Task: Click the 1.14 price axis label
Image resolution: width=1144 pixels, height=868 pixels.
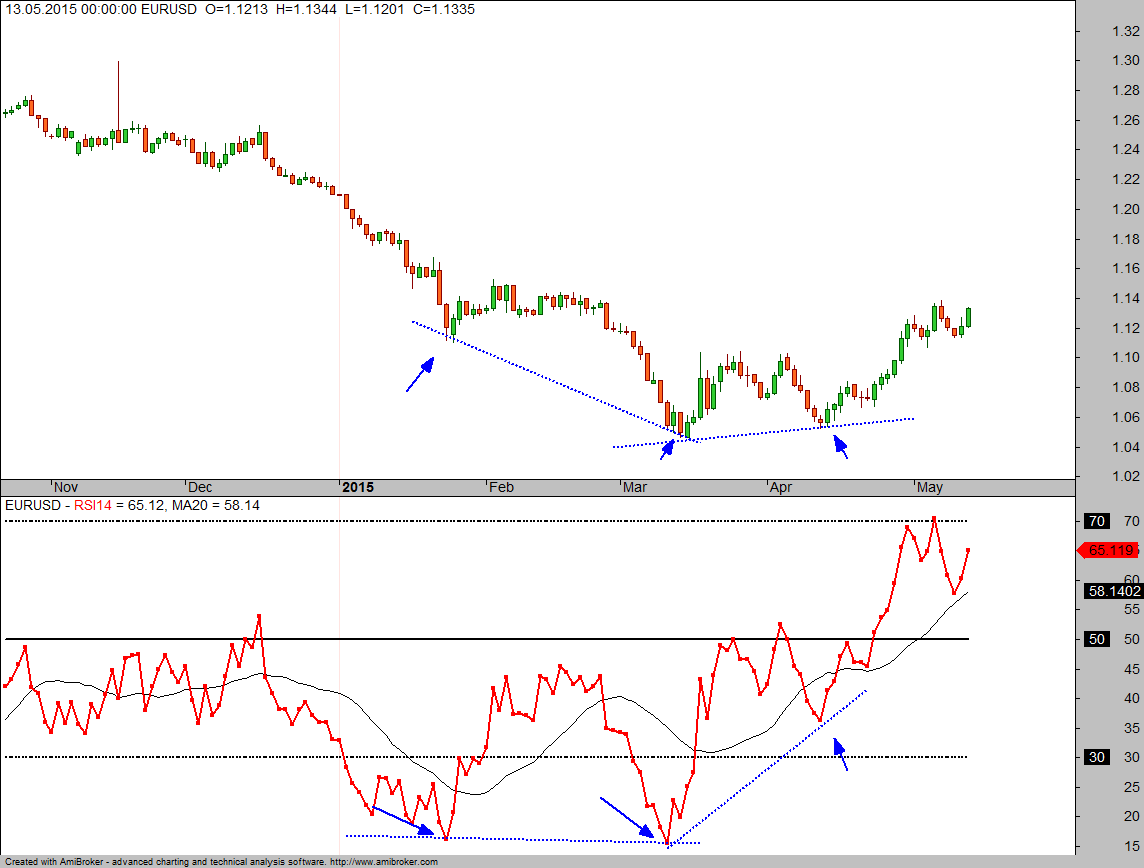Action: point(1126,298)
